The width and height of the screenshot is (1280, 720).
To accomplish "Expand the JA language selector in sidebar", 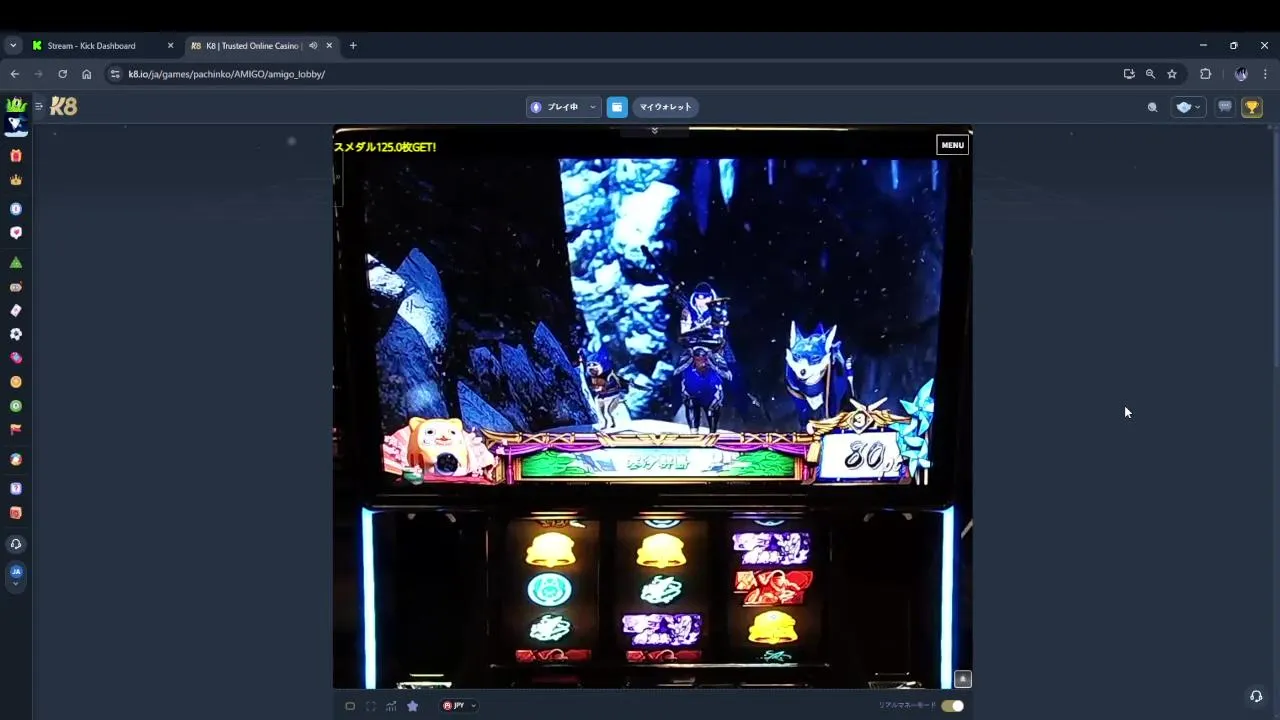I will [x=15, y=577].
